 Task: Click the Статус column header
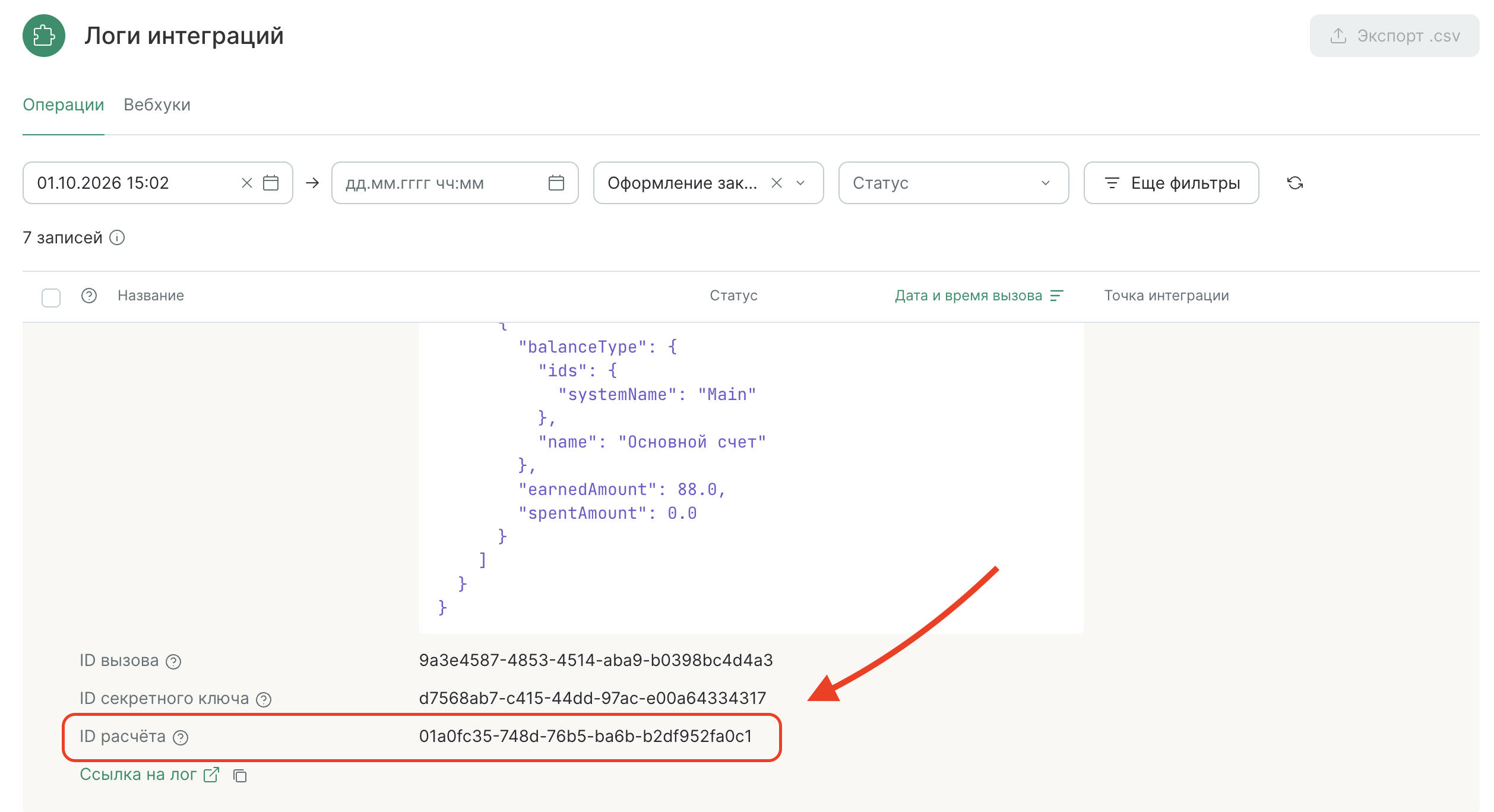733,296
